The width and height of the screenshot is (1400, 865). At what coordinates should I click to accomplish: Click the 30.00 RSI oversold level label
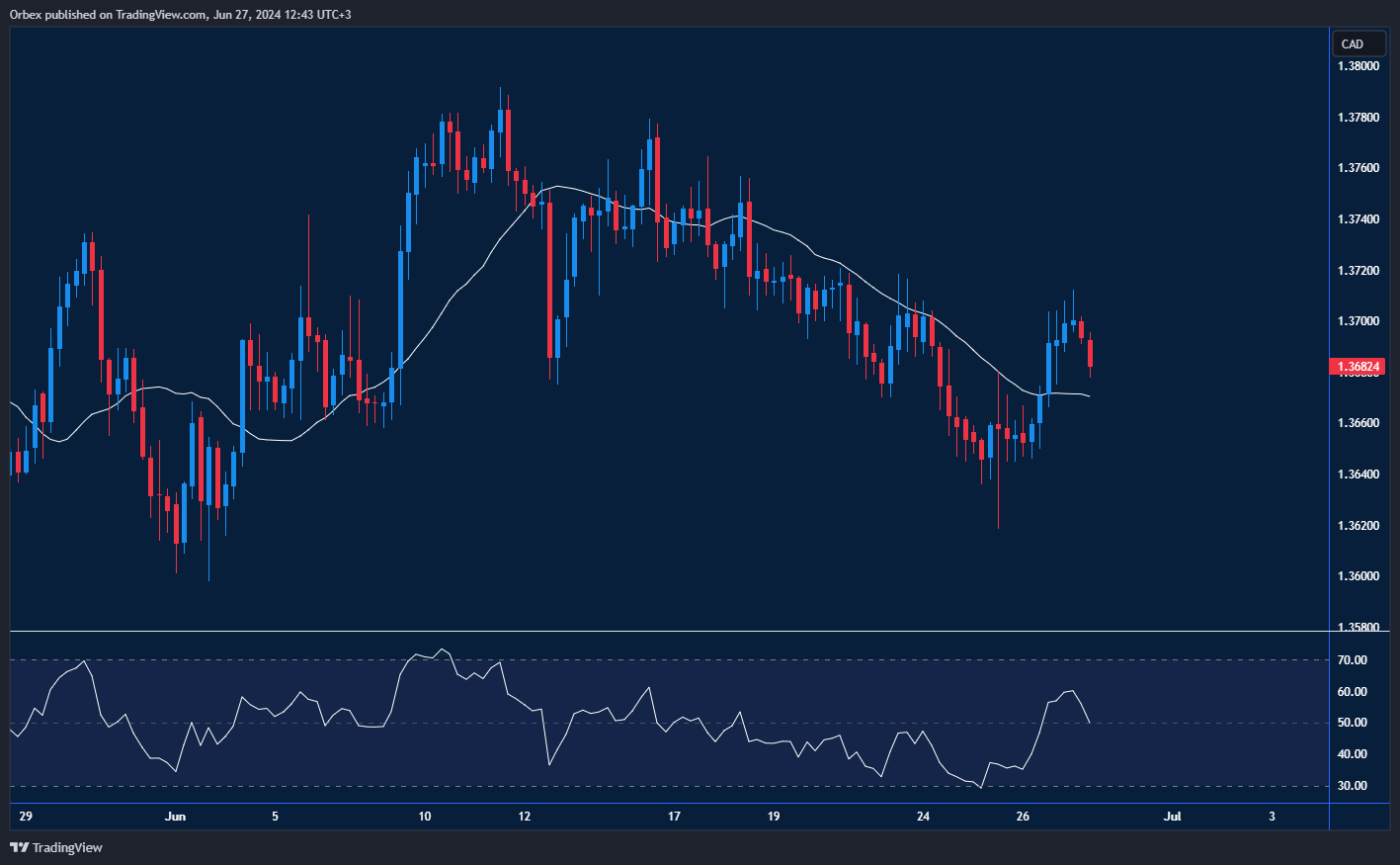[x=1352, y=786]
